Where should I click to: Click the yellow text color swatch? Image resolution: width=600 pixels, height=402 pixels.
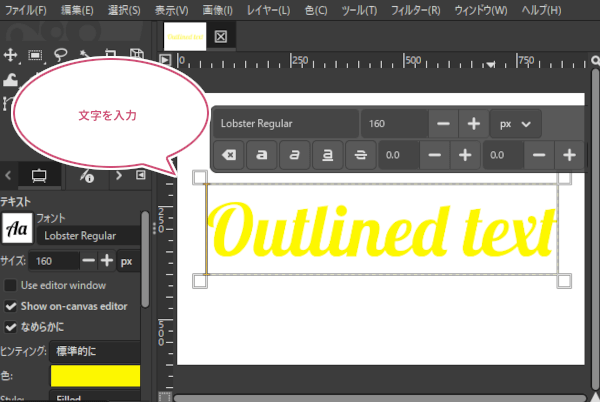(93, 376)
